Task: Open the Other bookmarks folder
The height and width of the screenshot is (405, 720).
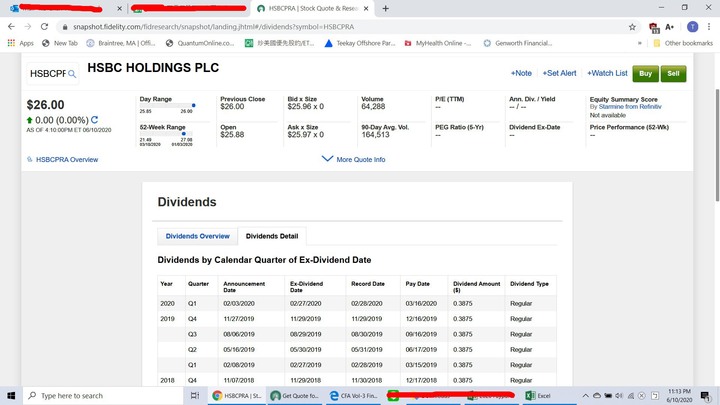Action: [x=683, y=43]
